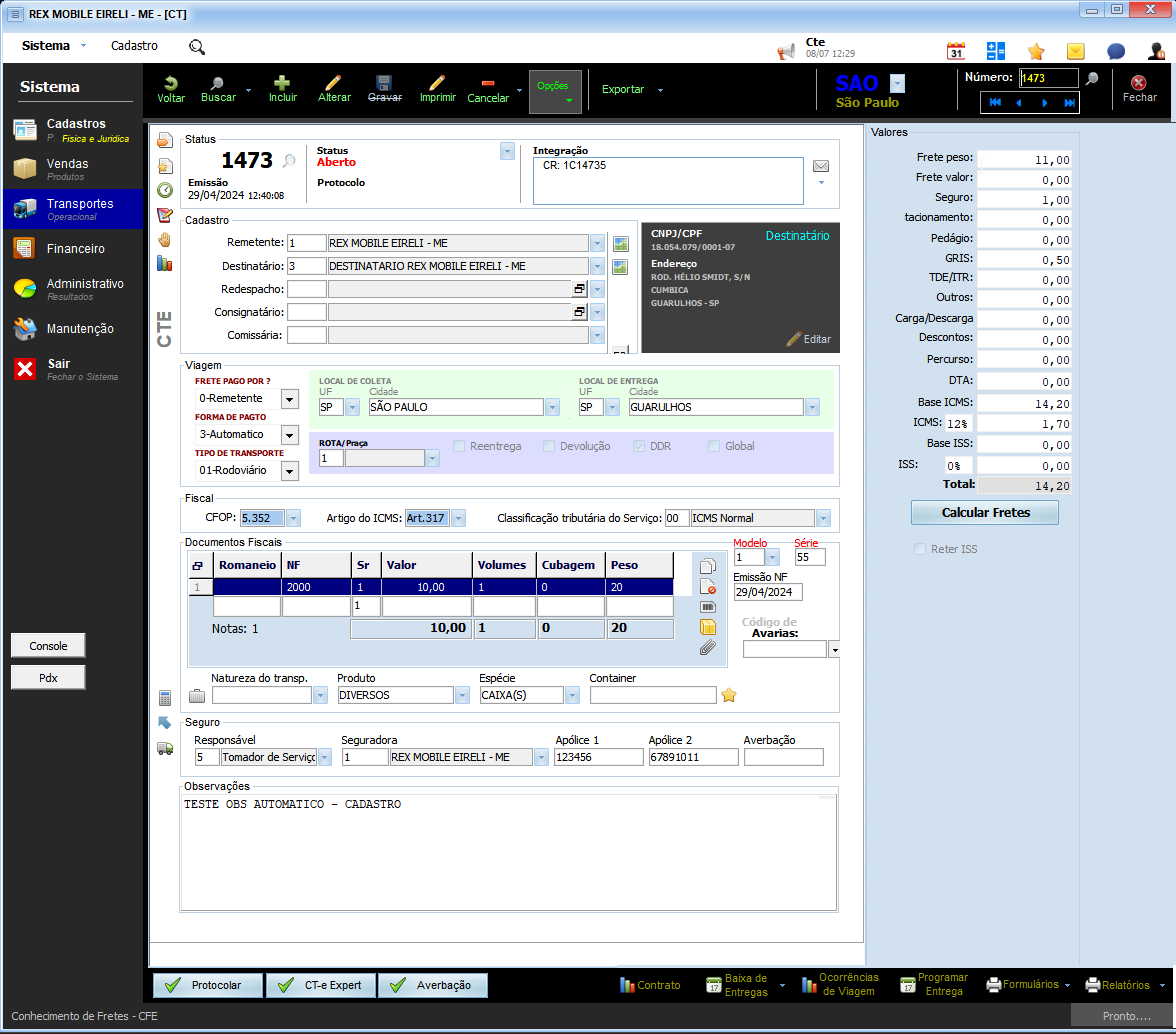Open the Relatórios bottom menu
The width and height of the screenshot is (1176, 1034).
pyautogui.click(x=1125, y=985)
